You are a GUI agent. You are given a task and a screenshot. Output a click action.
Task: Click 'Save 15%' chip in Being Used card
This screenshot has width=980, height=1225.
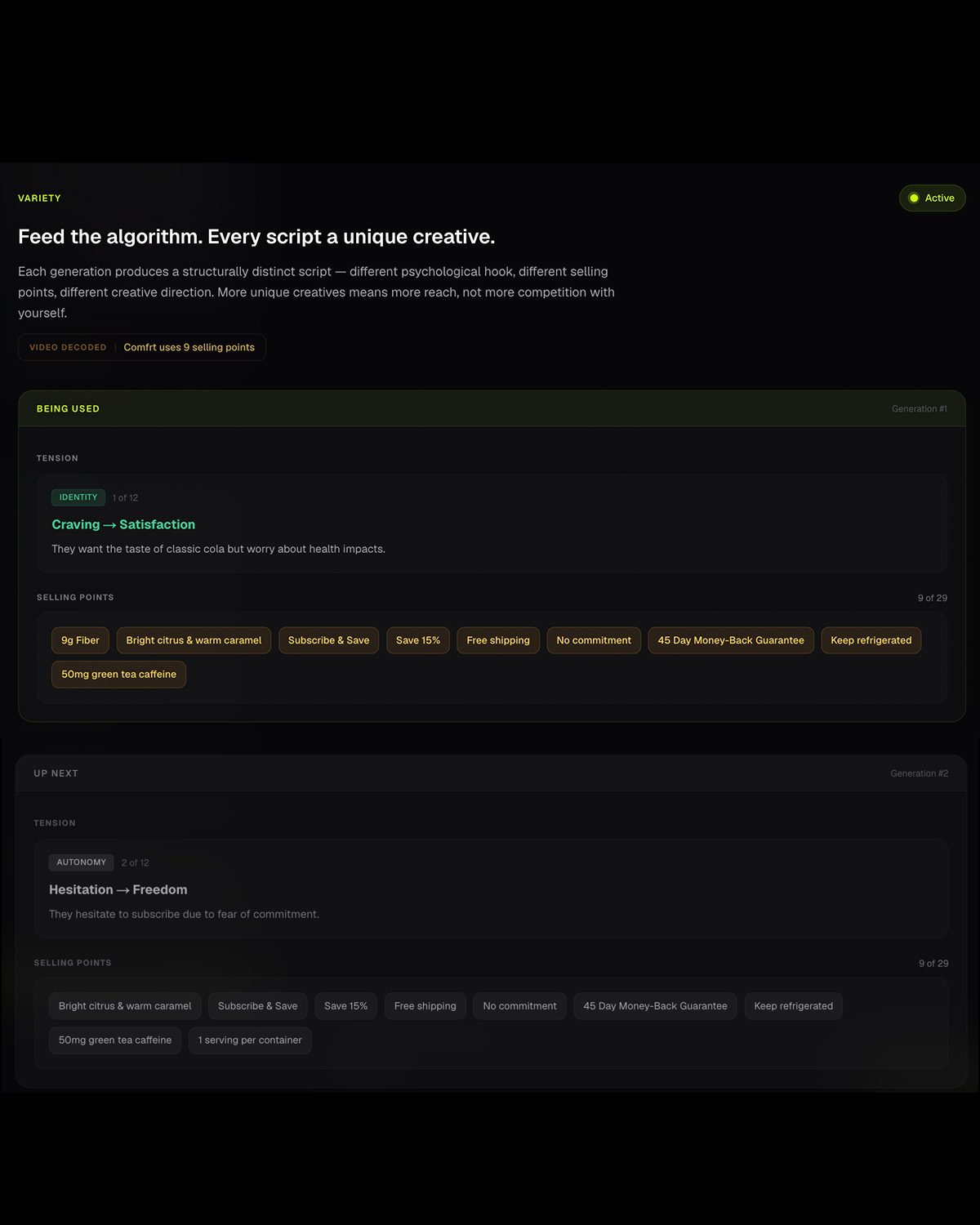(x=418, y=640)
